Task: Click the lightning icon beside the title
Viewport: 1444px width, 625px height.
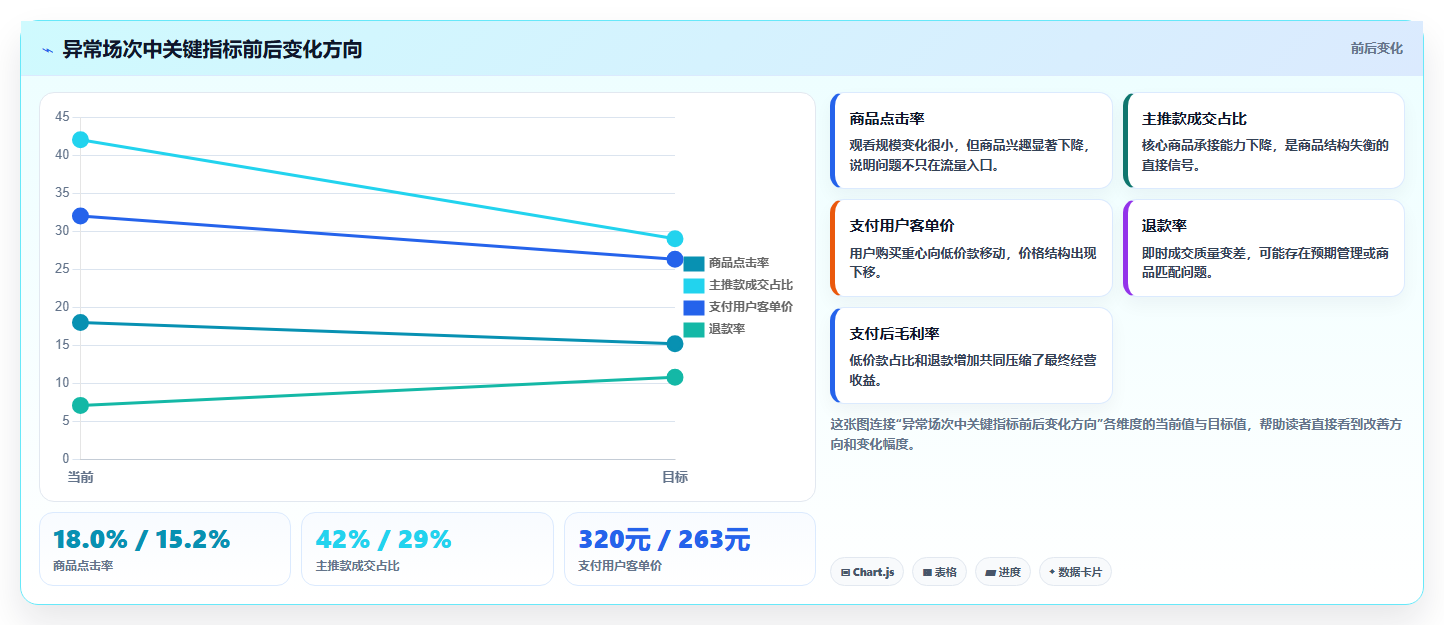Action: pyautogui.click(x=47, y=50)
